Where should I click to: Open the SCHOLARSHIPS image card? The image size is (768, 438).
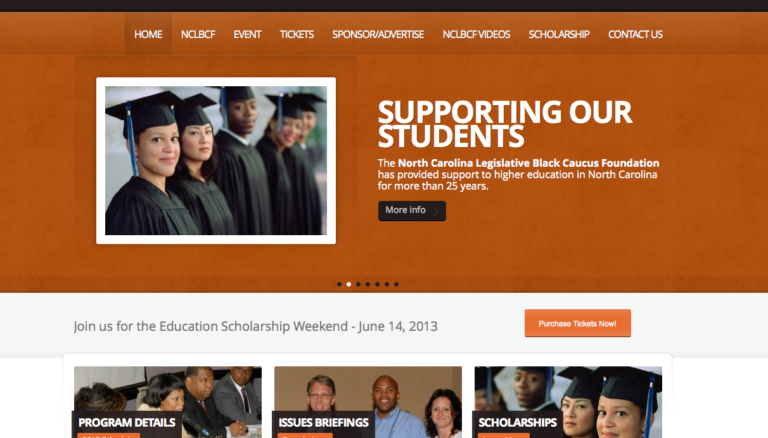[568, 402]
